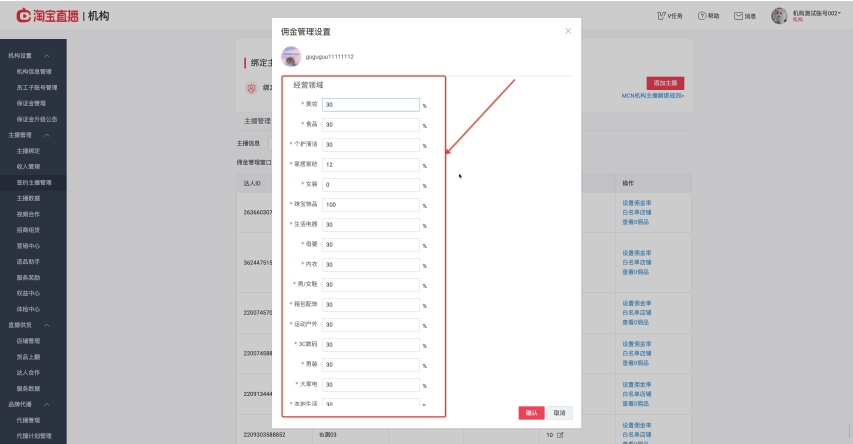Image resolution: width=853 pixels, height=444 pixels.
Task: Open 主播数据 in the sidebar
Action: (x=28, y=198)
